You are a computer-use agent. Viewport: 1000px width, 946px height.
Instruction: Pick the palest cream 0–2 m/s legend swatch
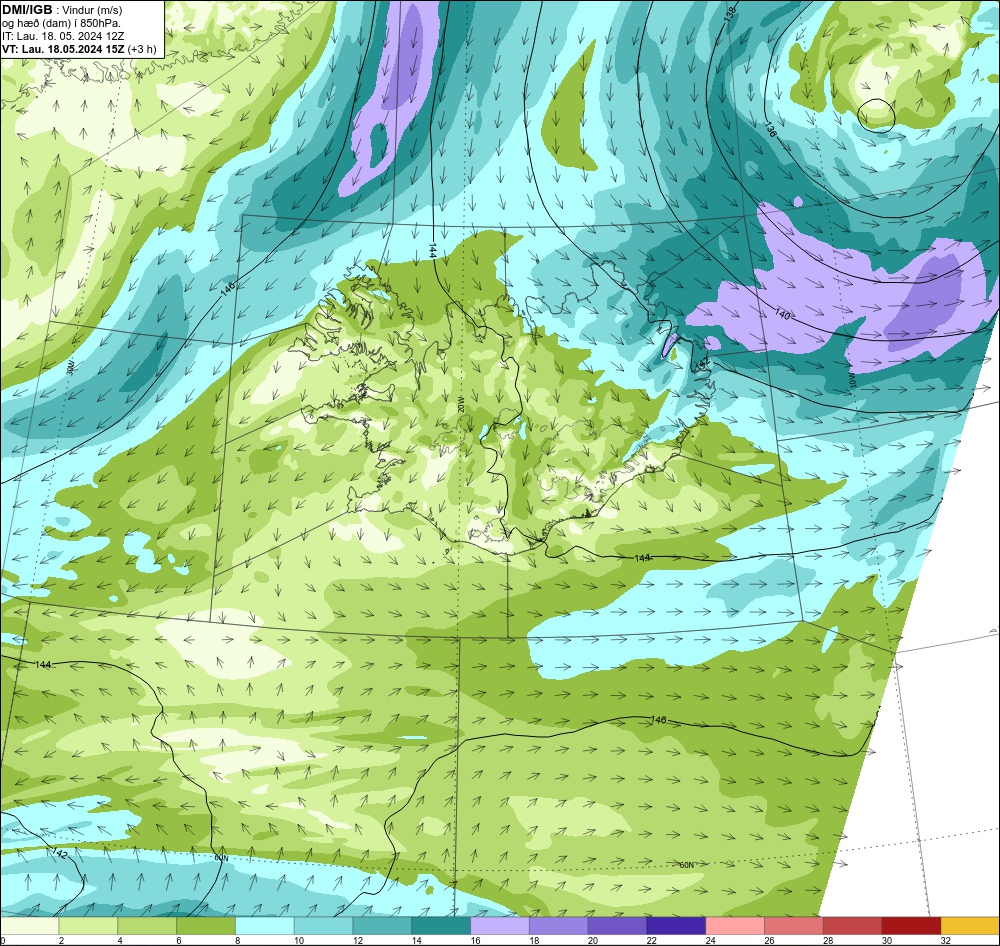coord(29,926)
